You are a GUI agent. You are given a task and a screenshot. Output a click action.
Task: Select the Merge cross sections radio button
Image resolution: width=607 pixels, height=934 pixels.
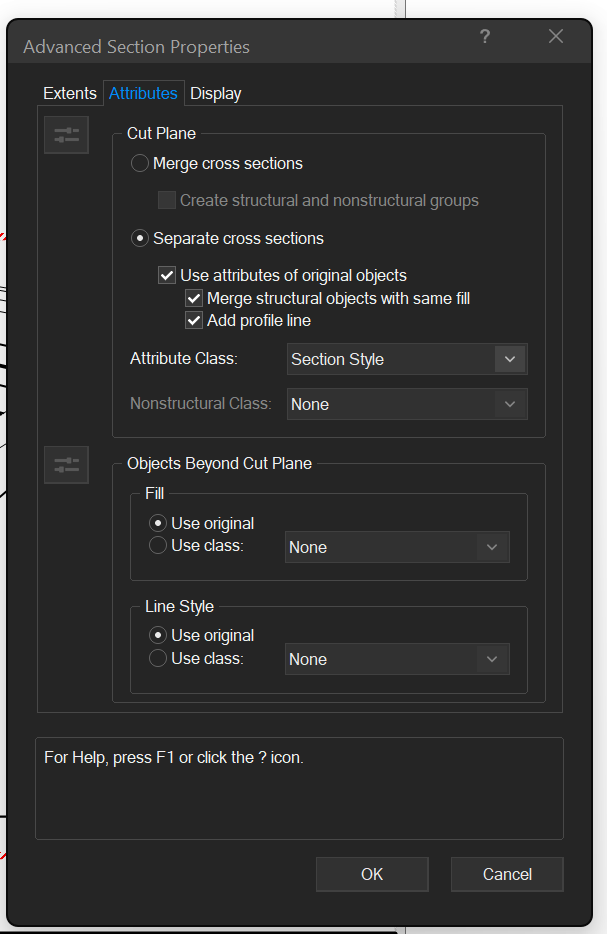pos(141,164)
